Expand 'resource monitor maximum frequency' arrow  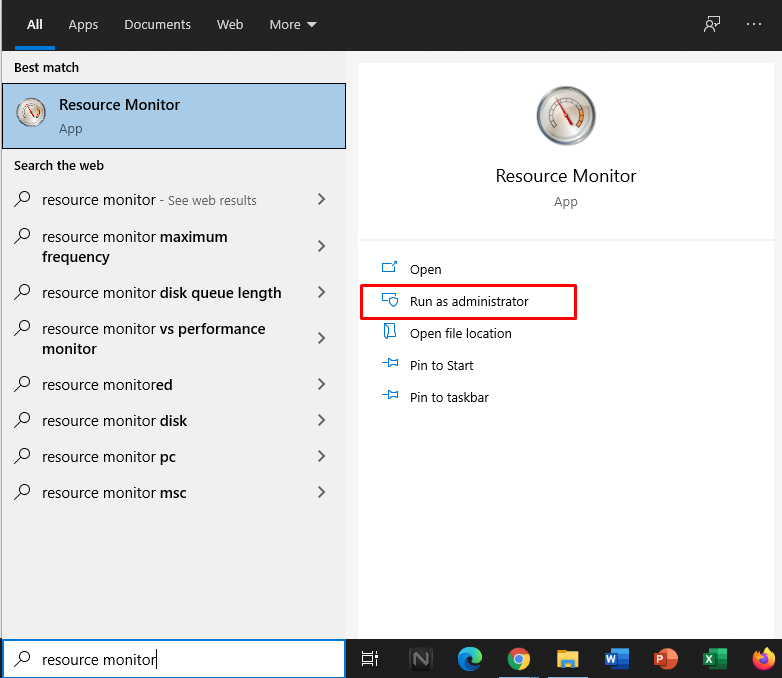(x=322, y=246)
